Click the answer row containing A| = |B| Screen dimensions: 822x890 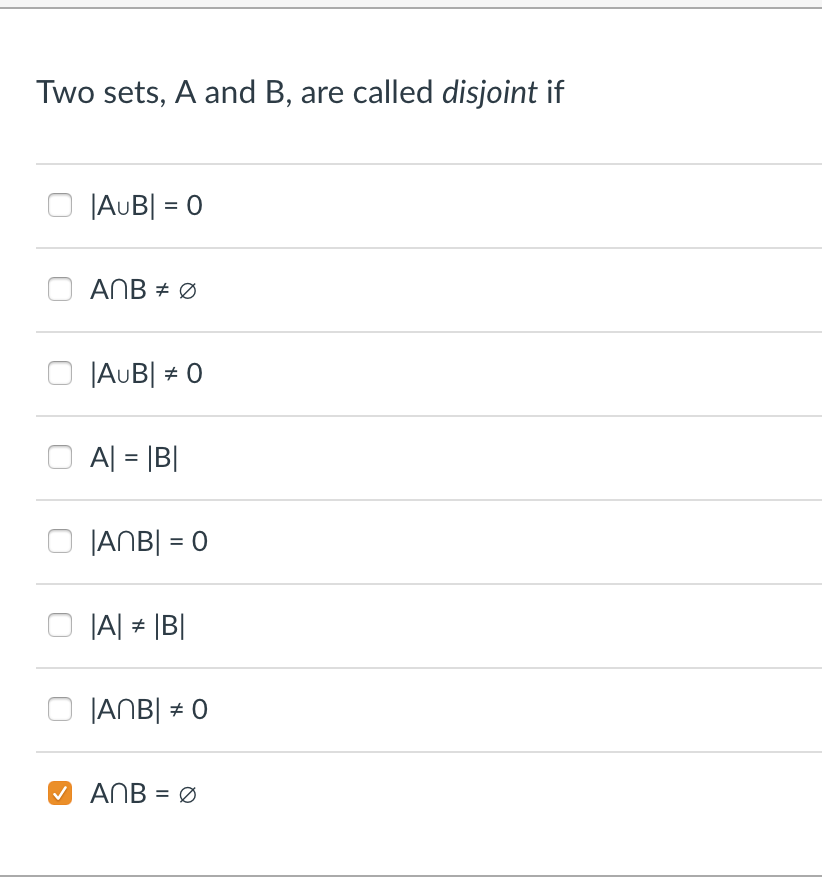pos(400,457)
